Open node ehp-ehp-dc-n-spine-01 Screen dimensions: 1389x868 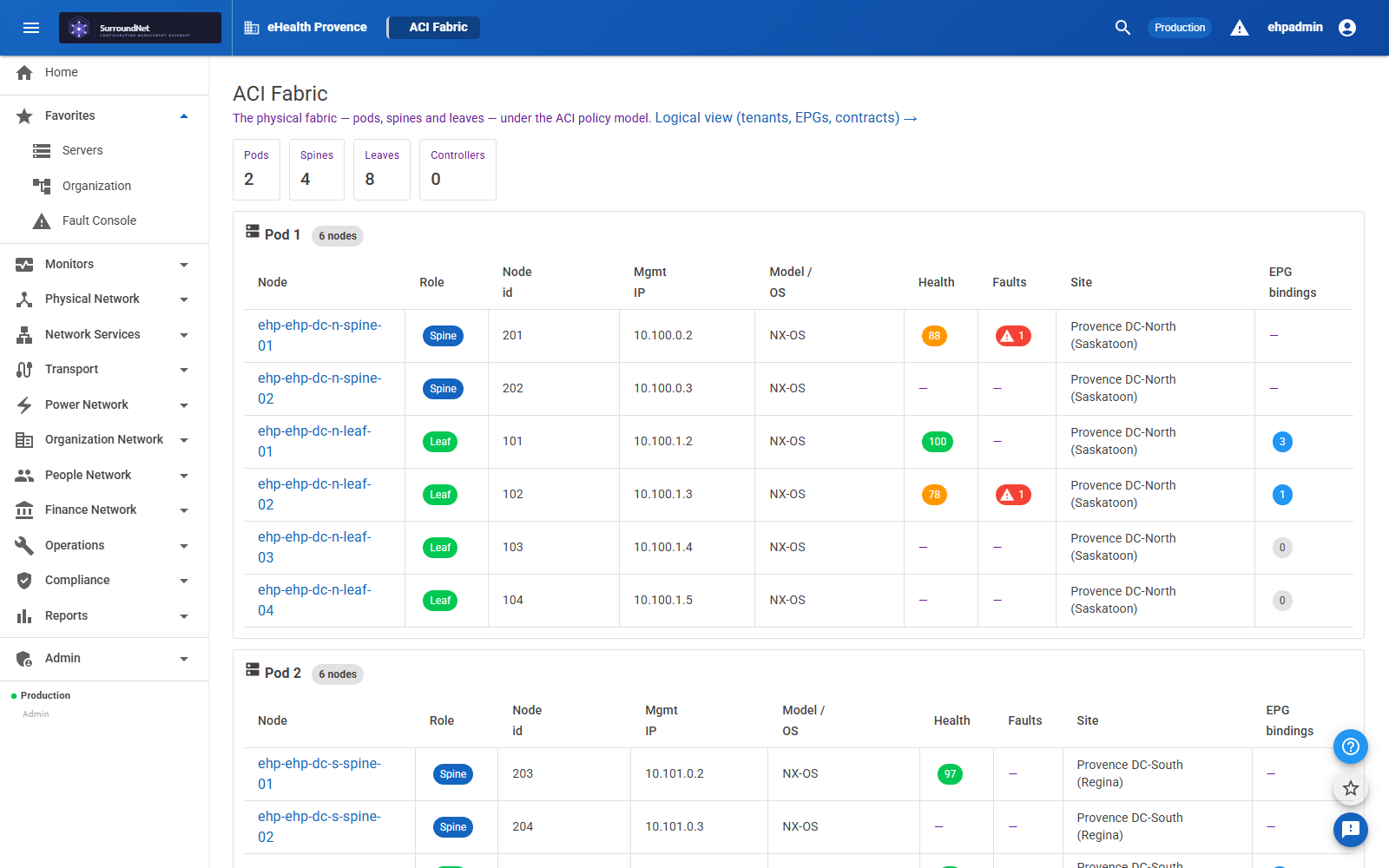(x=319, y=335)
